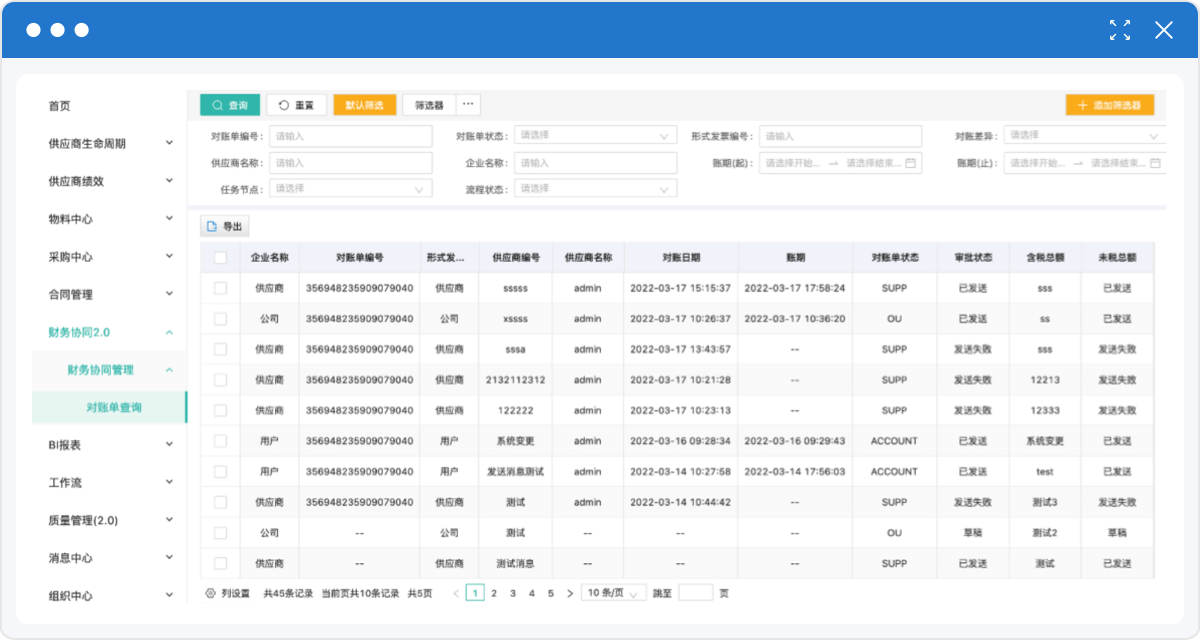The height and width of the screenshot is (640, 1200).
Task: Click the 对账日期 column header
Action: pyautogui.click(x=681, y=257)
